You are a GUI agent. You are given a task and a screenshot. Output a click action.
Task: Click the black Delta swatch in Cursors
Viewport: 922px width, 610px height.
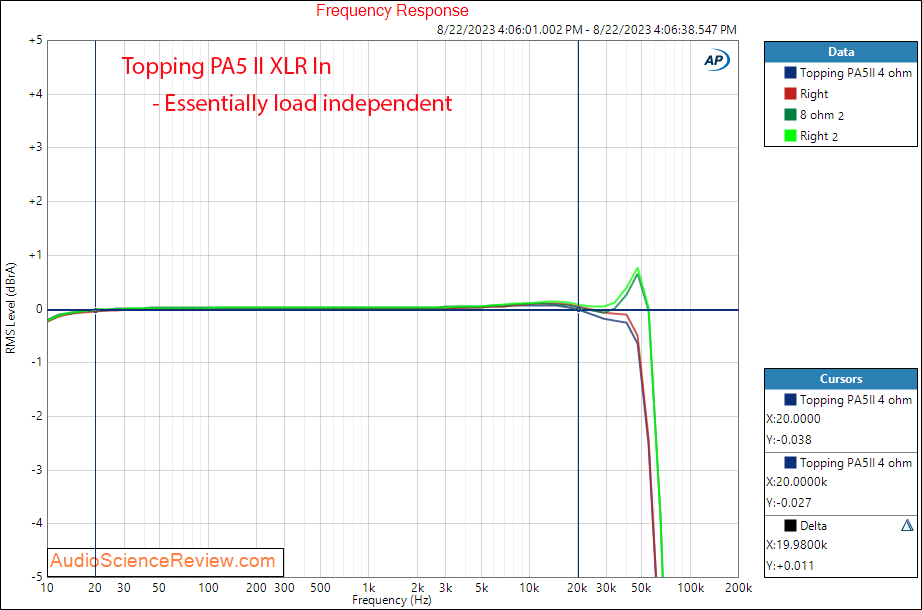pos(790,525)
